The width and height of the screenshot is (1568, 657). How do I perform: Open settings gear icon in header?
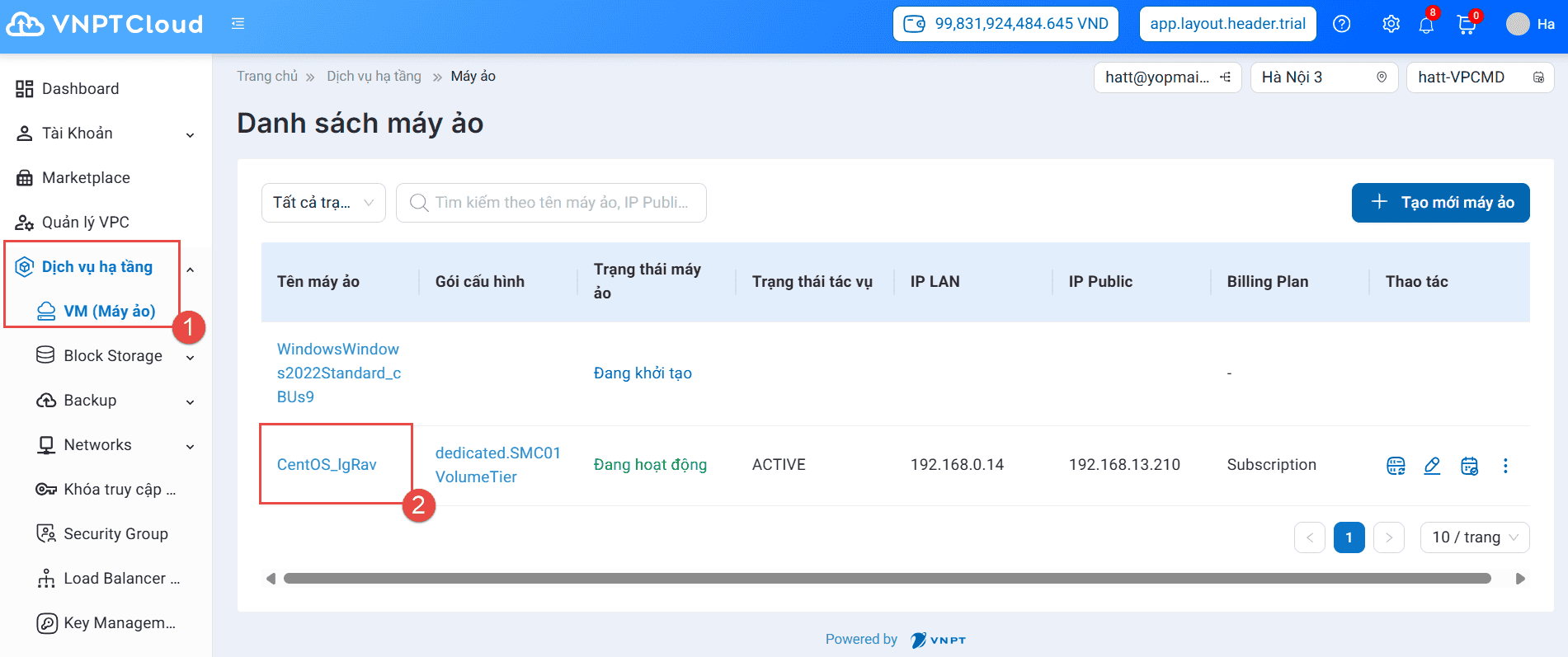click(x=1391, y=24)
